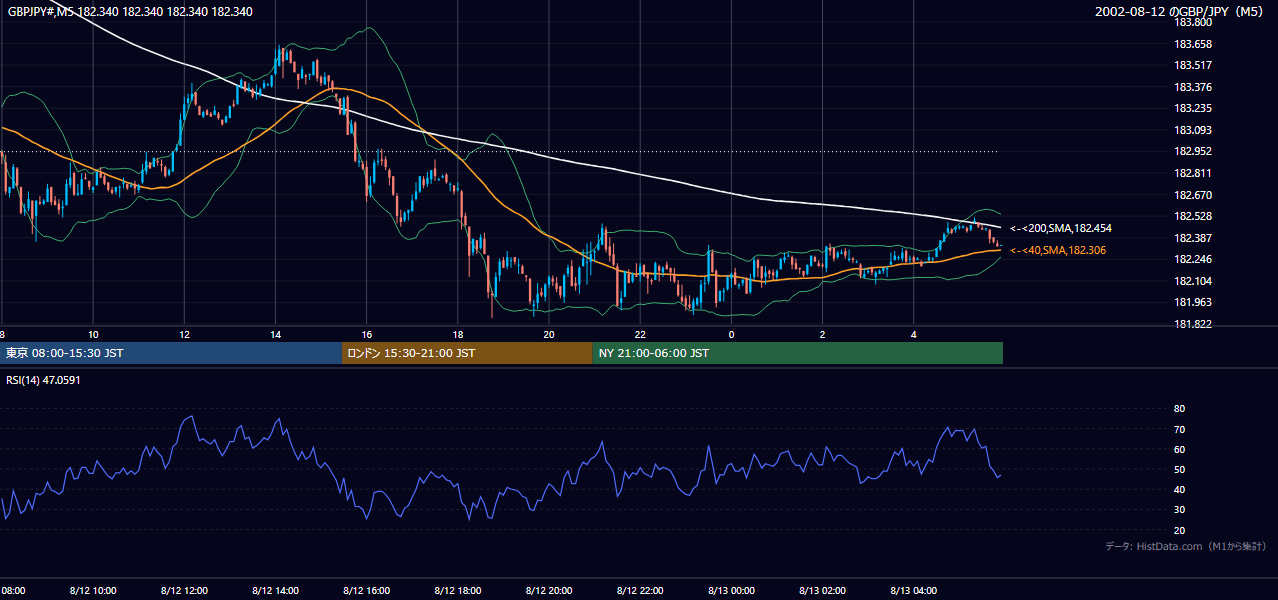
Task: Click RSI axis level 60
Action: pos(1179,449)
